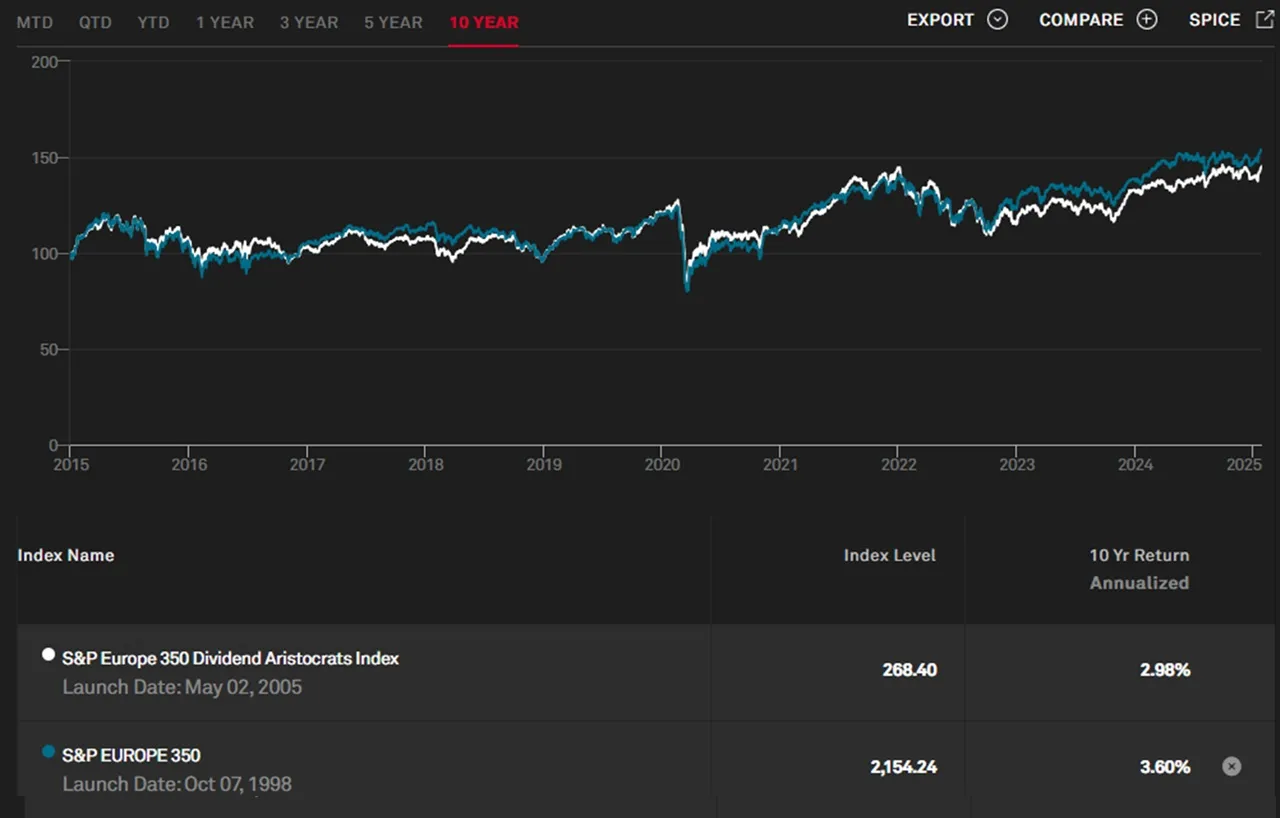Click the Index Level column header
The width and height of the screenshot is (1280, 818).
point(890,555)
